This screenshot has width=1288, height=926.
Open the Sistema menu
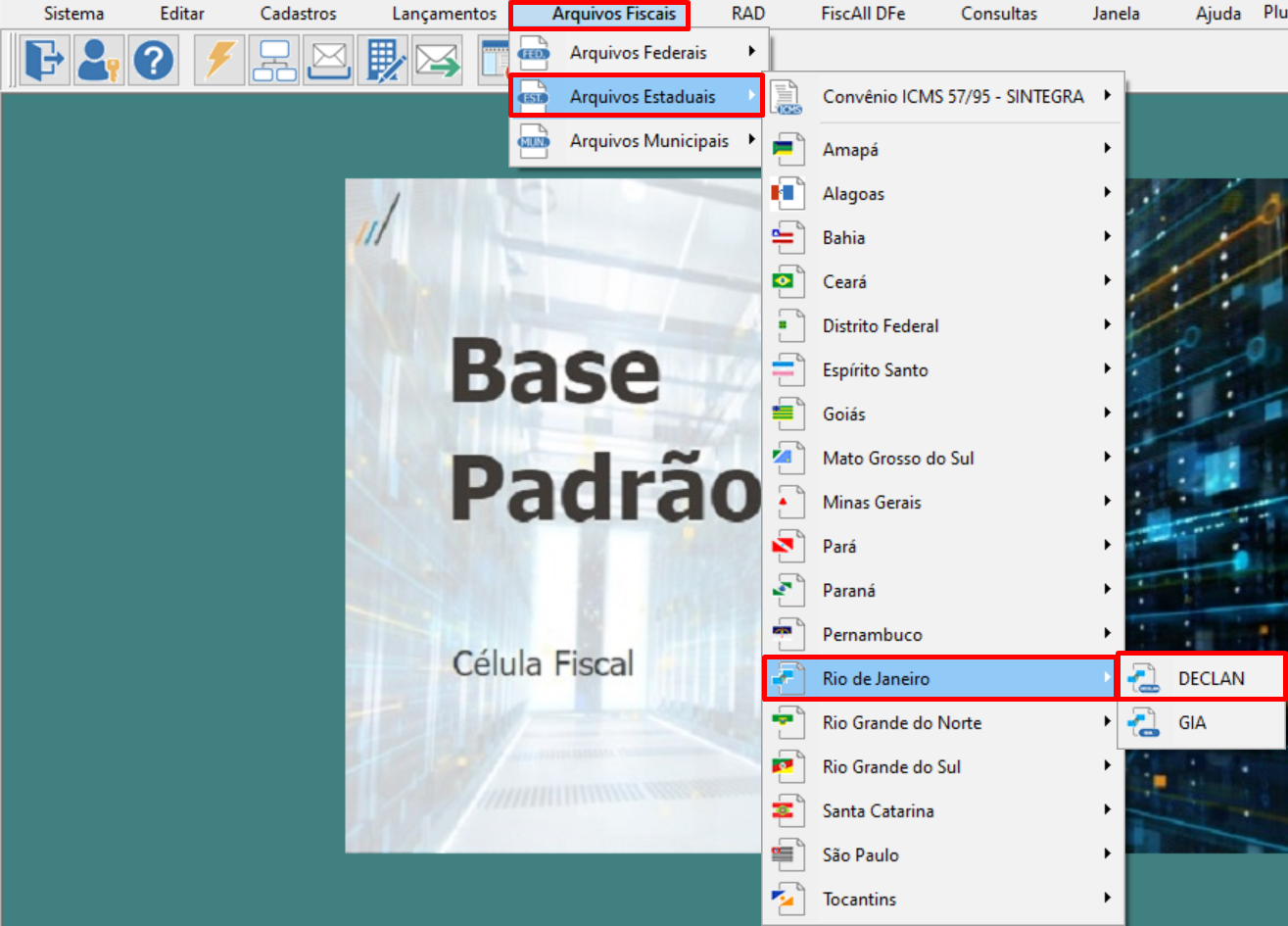(x=73, y=14)
